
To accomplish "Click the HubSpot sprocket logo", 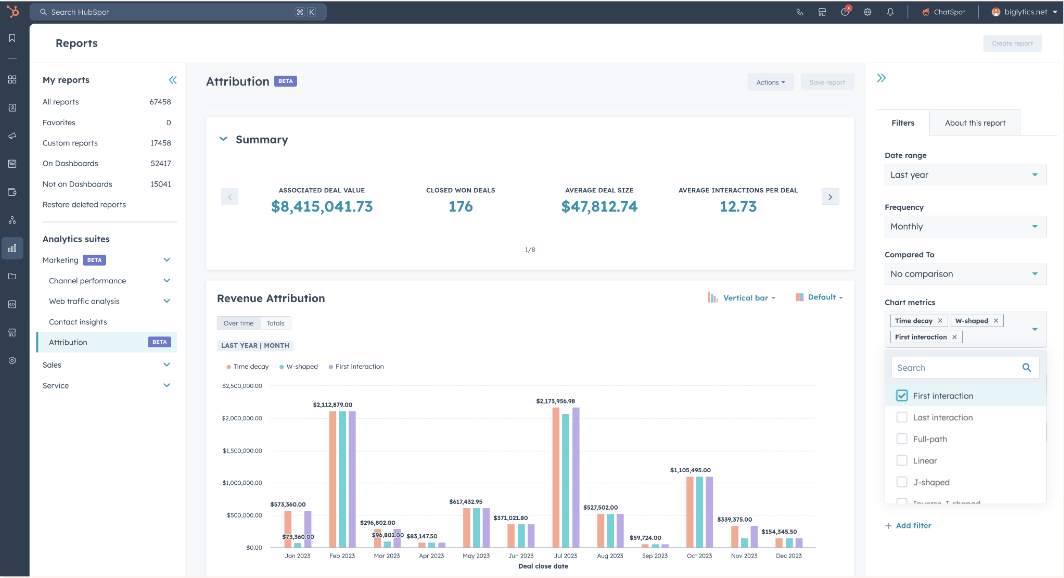I will pos(12,12).
